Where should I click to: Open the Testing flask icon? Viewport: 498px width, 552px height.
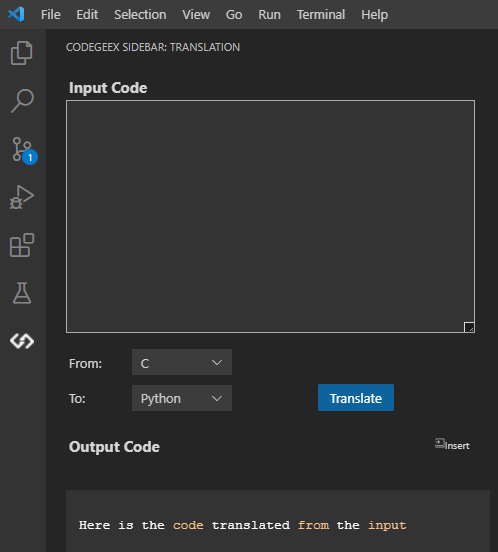[22, 293]
